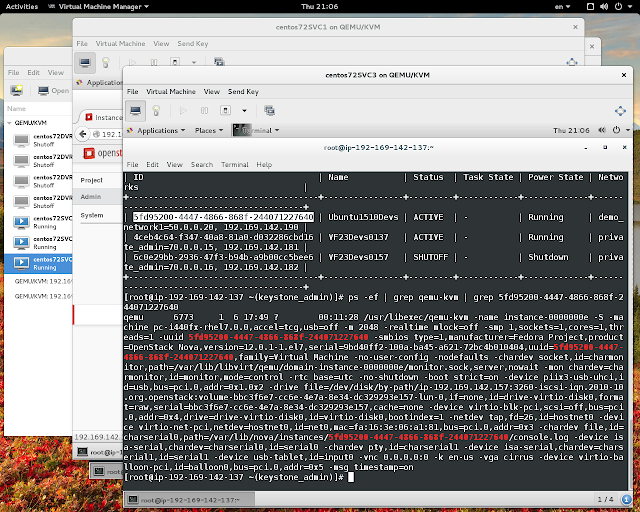The height and width of the screenshot is (512, 640).
Task: Select Project in OpenStack sidebar
Action: [91, 180]
